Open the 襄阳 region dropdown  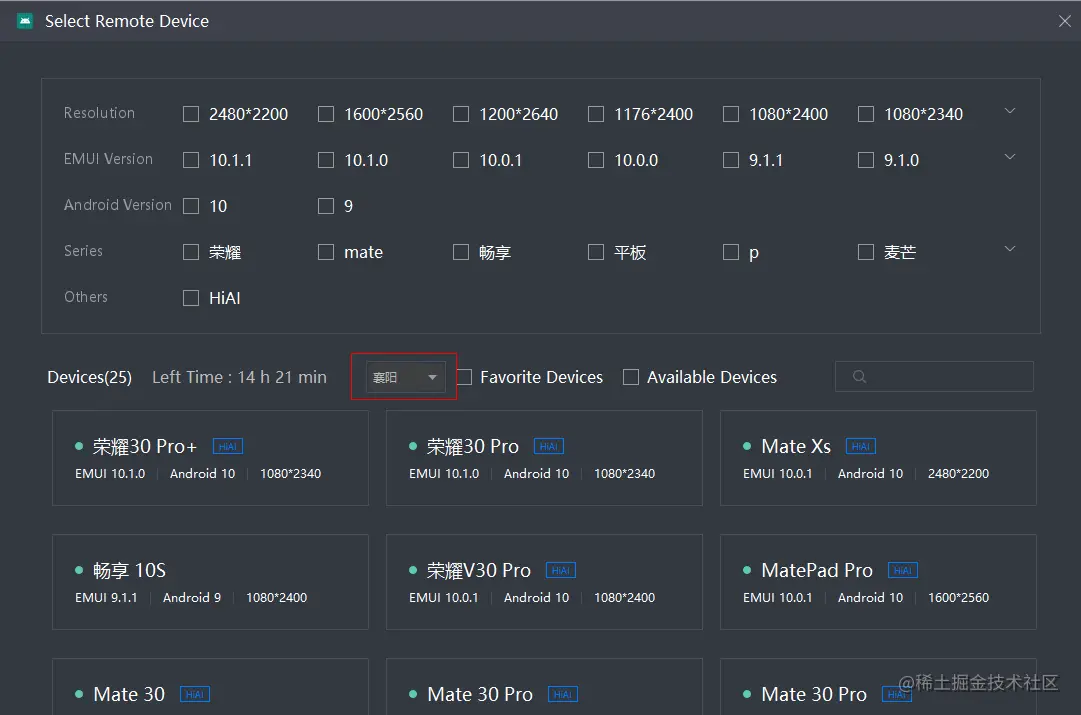tap(405, 377)
